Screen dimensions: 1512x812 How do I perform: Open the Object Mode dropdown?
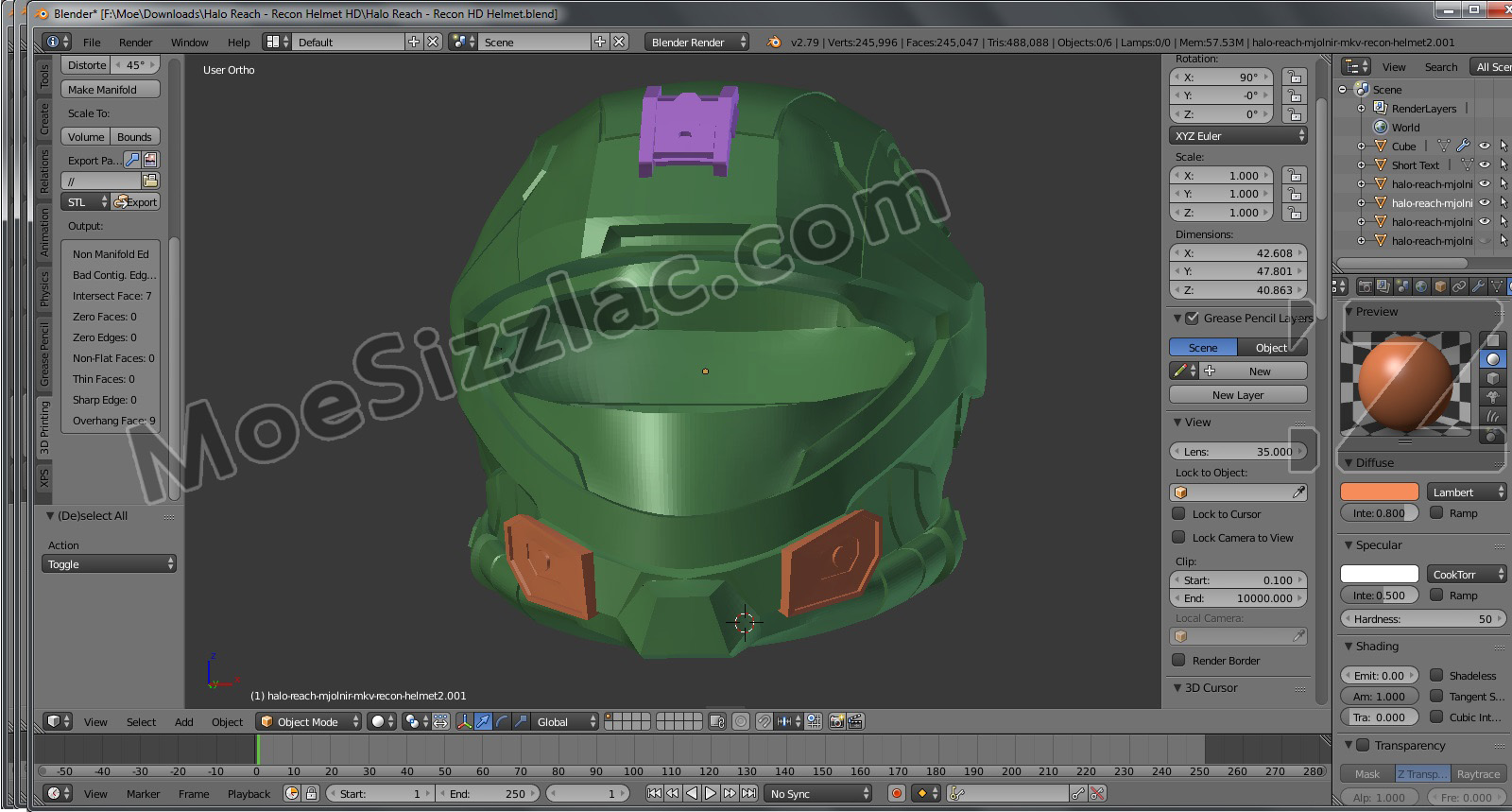coord(309,721)
